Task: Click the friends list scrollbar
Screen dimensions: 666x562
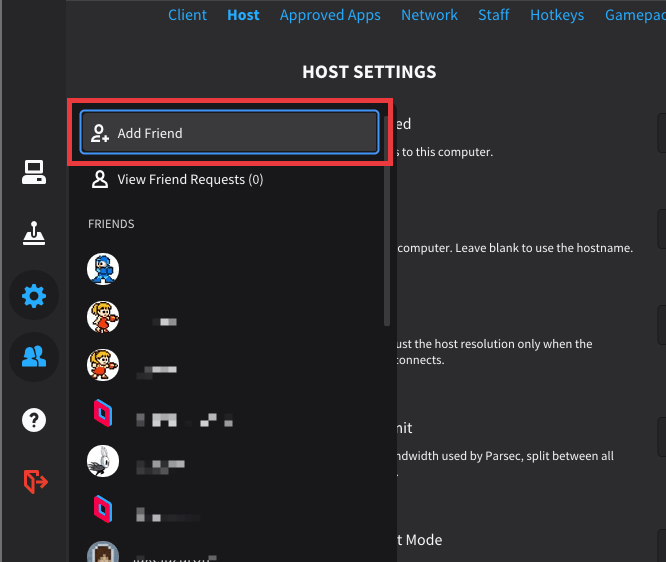Action: [x=387, y=220]
